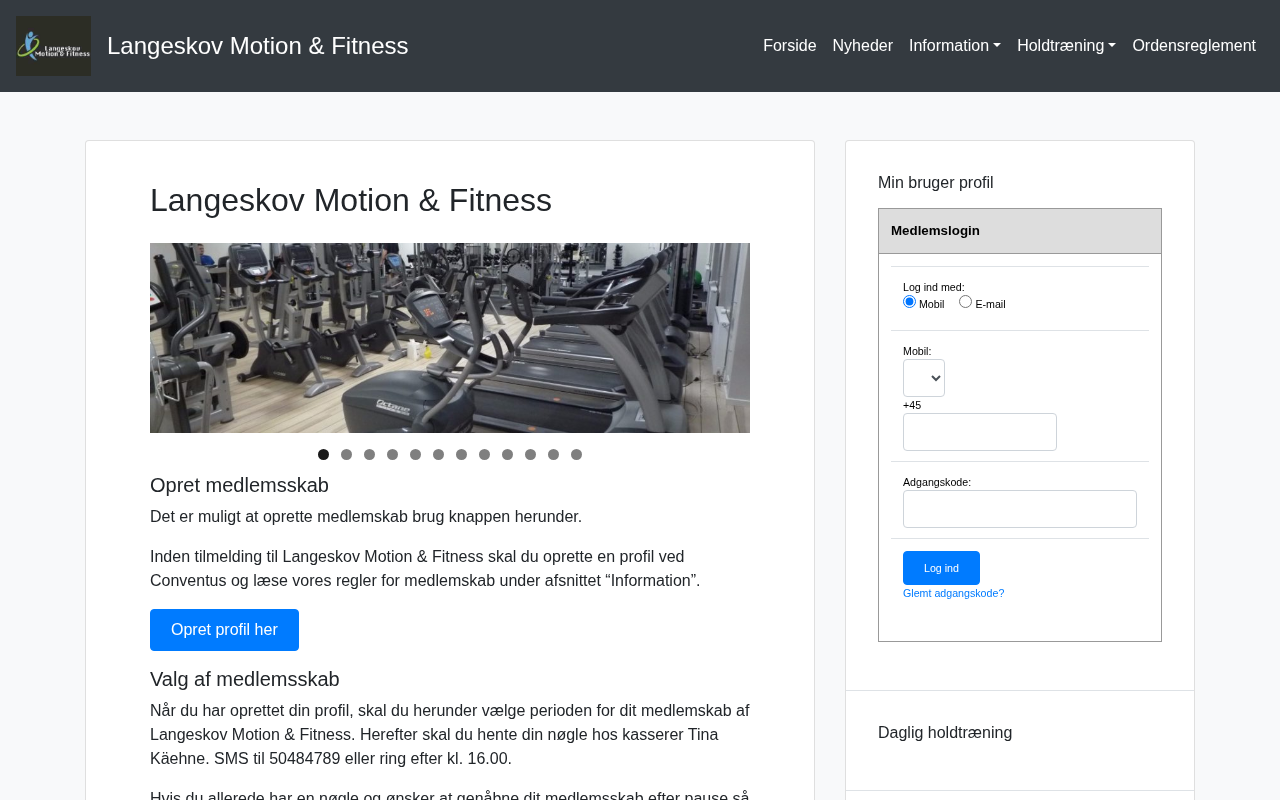Choose the E-mail login radio option
1280x800 pixels.
tap(965, 302)
